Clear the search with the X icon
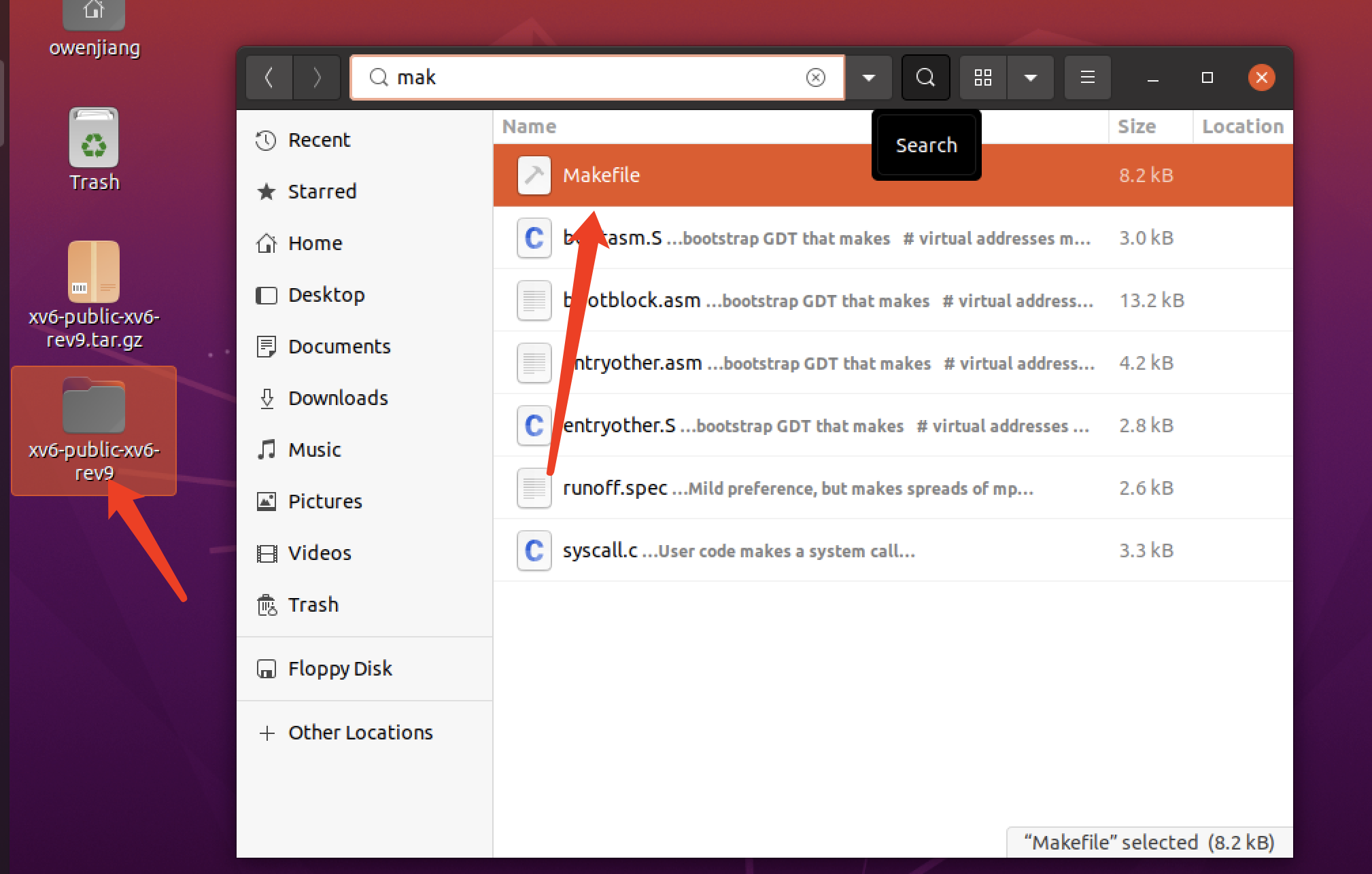1372x874 pixels. (x=815, y=77)
